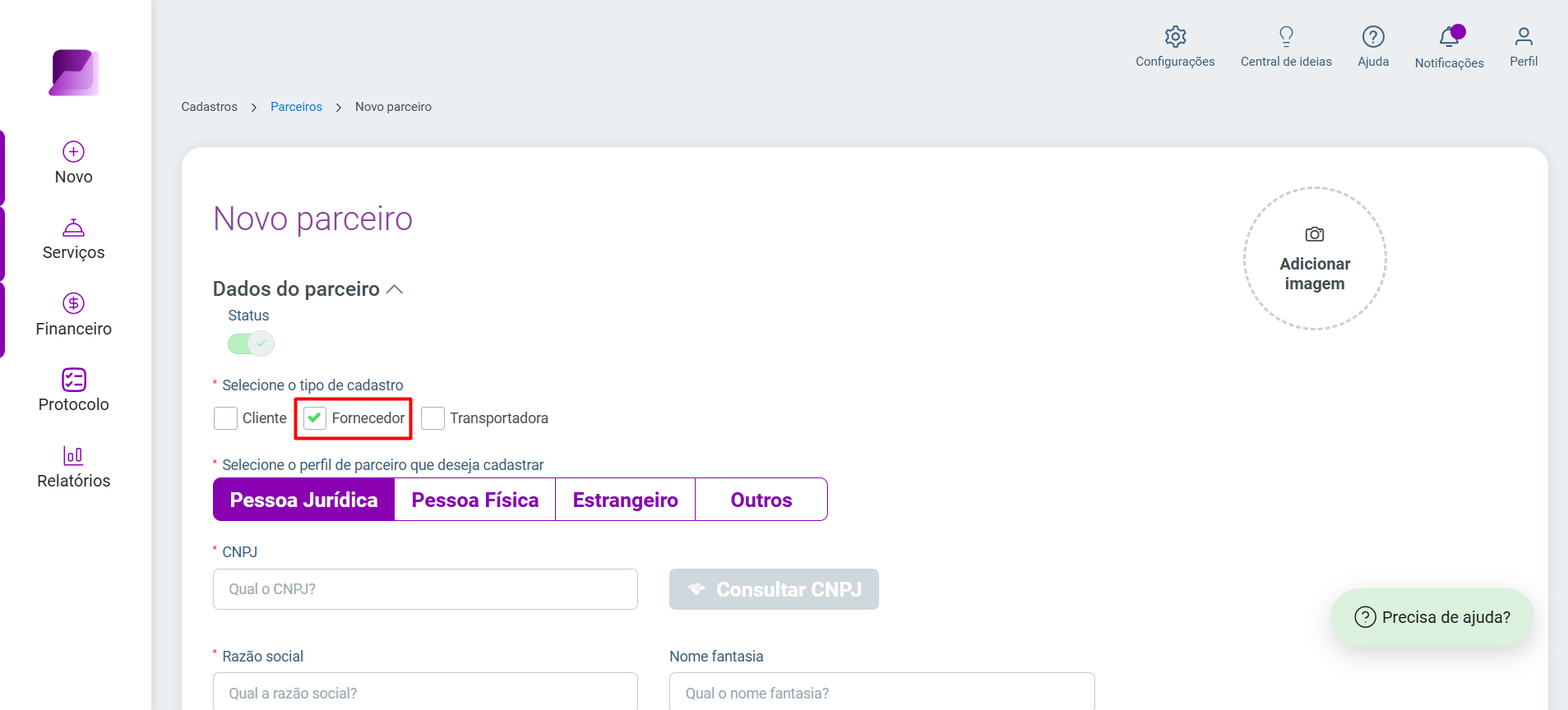This screenshot has height=710, width=1568.
Task: Click the Novo plus icon in sidebar
Action: tap(74, 151)
